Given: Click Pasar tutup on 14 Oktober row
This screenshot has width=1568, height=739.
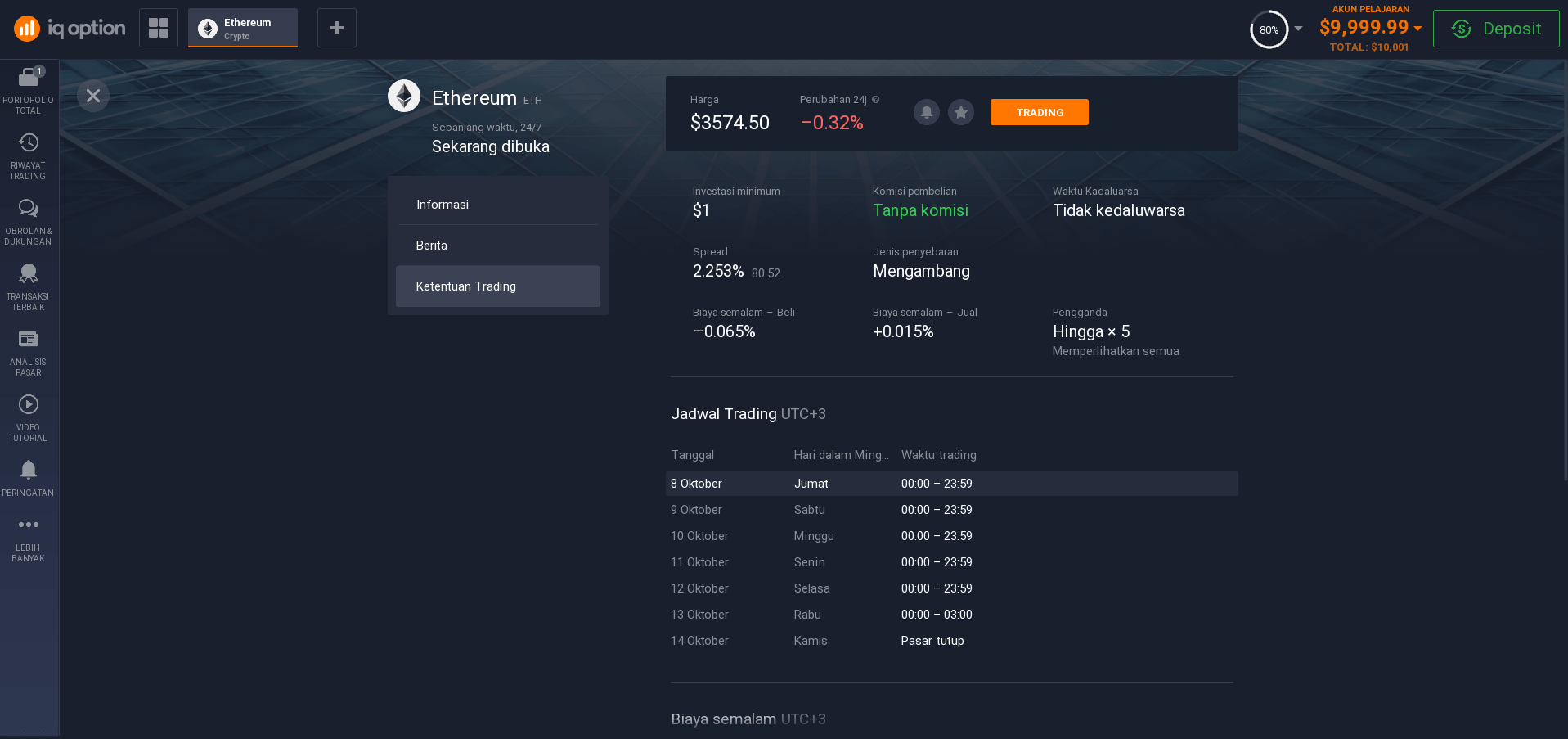Looking at the screenshot, I should click(932, 641).
